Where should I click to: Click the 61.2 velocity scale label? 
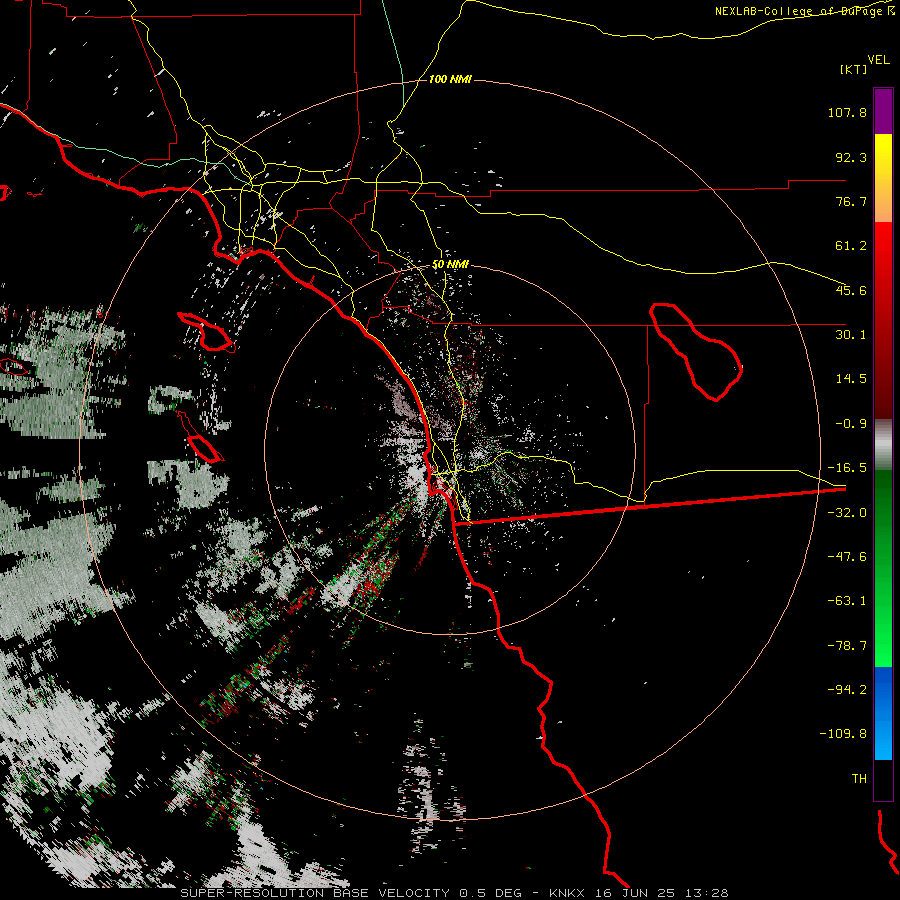click(851, 246)
